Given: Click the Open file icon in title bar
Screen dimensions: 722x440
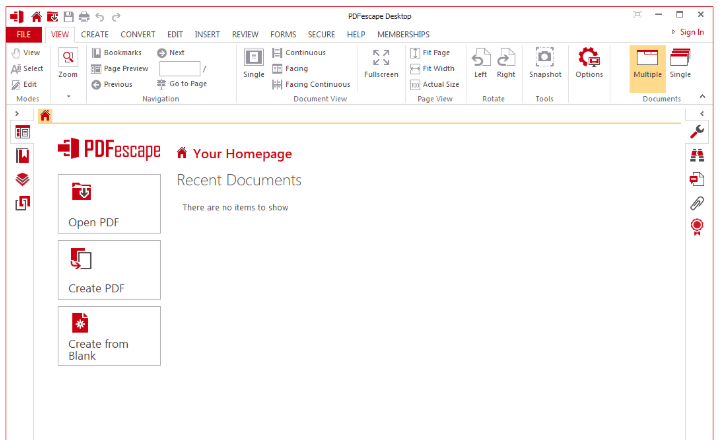Looking at the screenshot, I should [52, 17].
